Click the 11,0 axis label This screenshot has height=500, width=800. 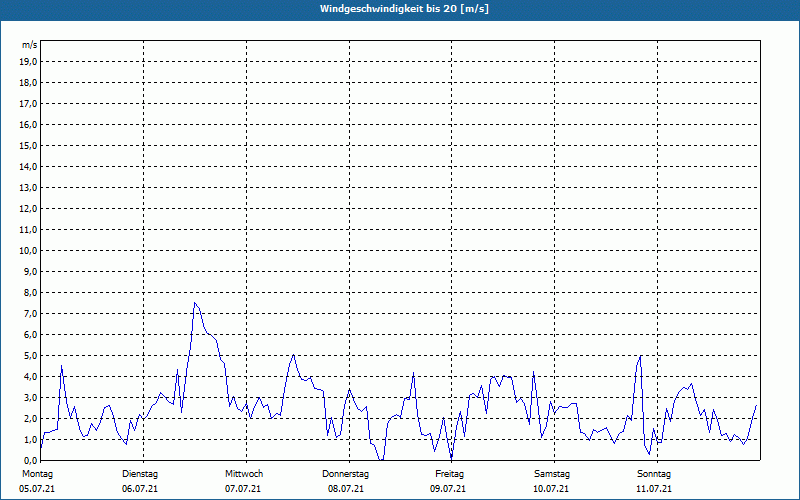click(x=27, y=230)
